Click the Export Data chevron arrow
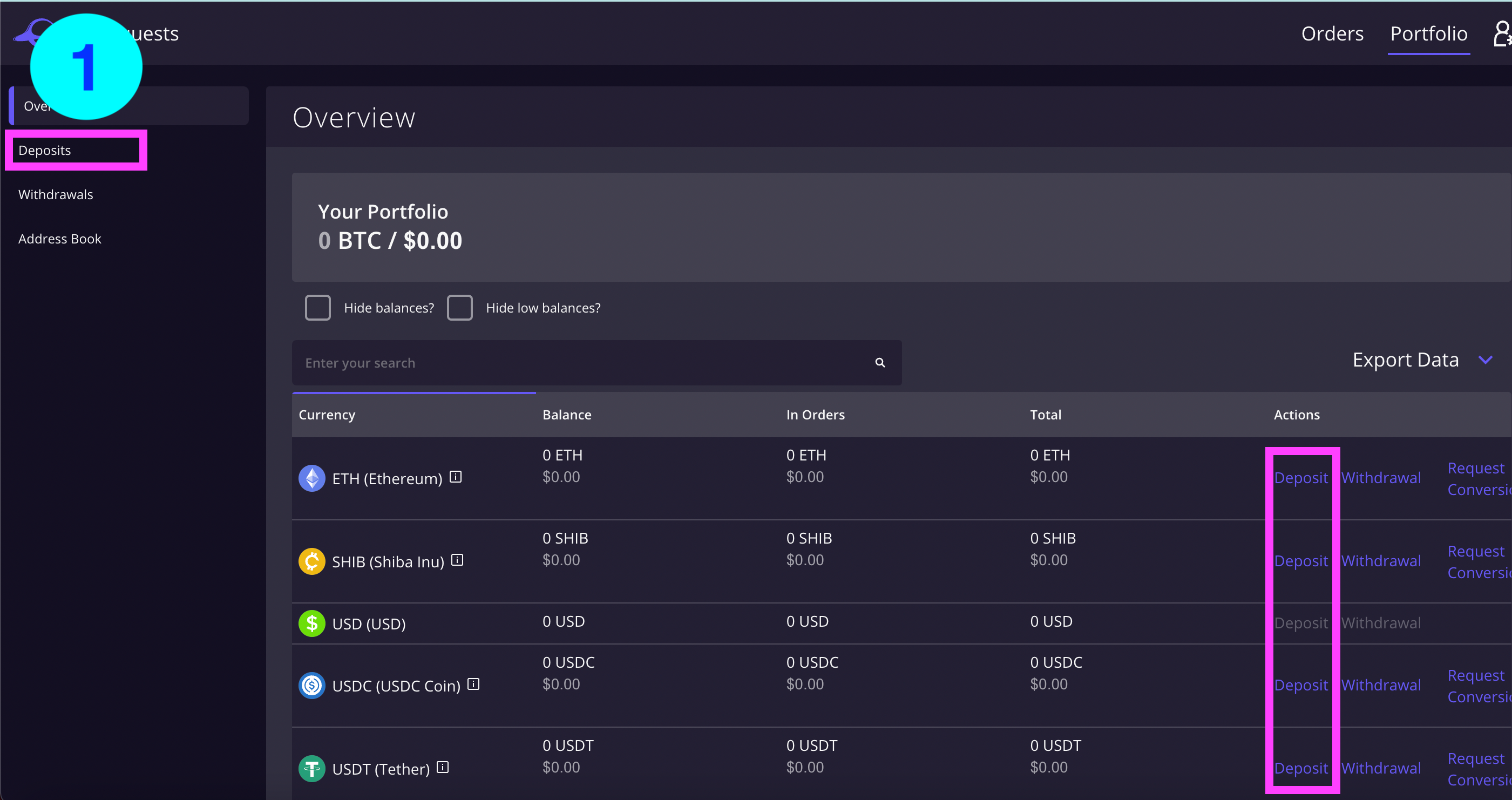Image resolution: width=1512 pixels, height=800 pixels. pos(1485,360)
